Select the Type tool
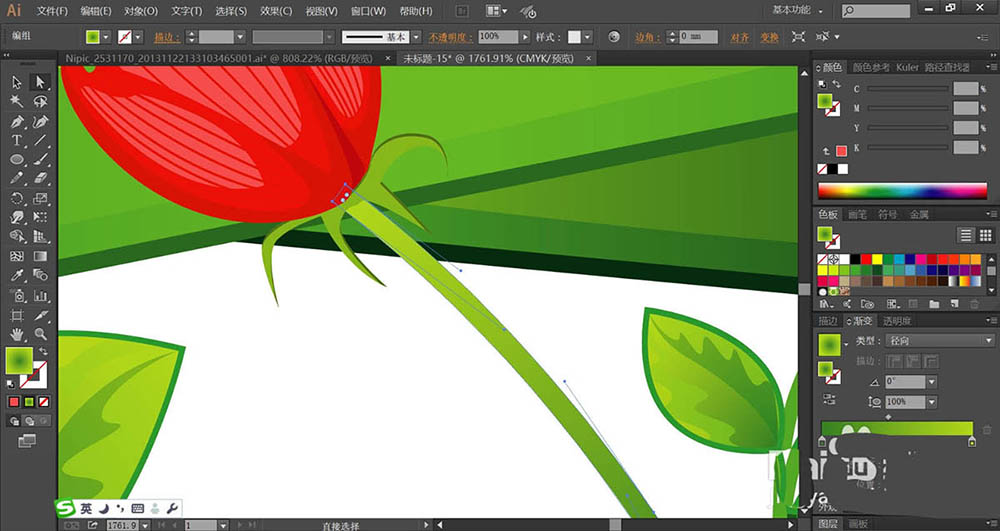Image resolution: width=1000 pixels, height=531 pixels. pos(17,140)
